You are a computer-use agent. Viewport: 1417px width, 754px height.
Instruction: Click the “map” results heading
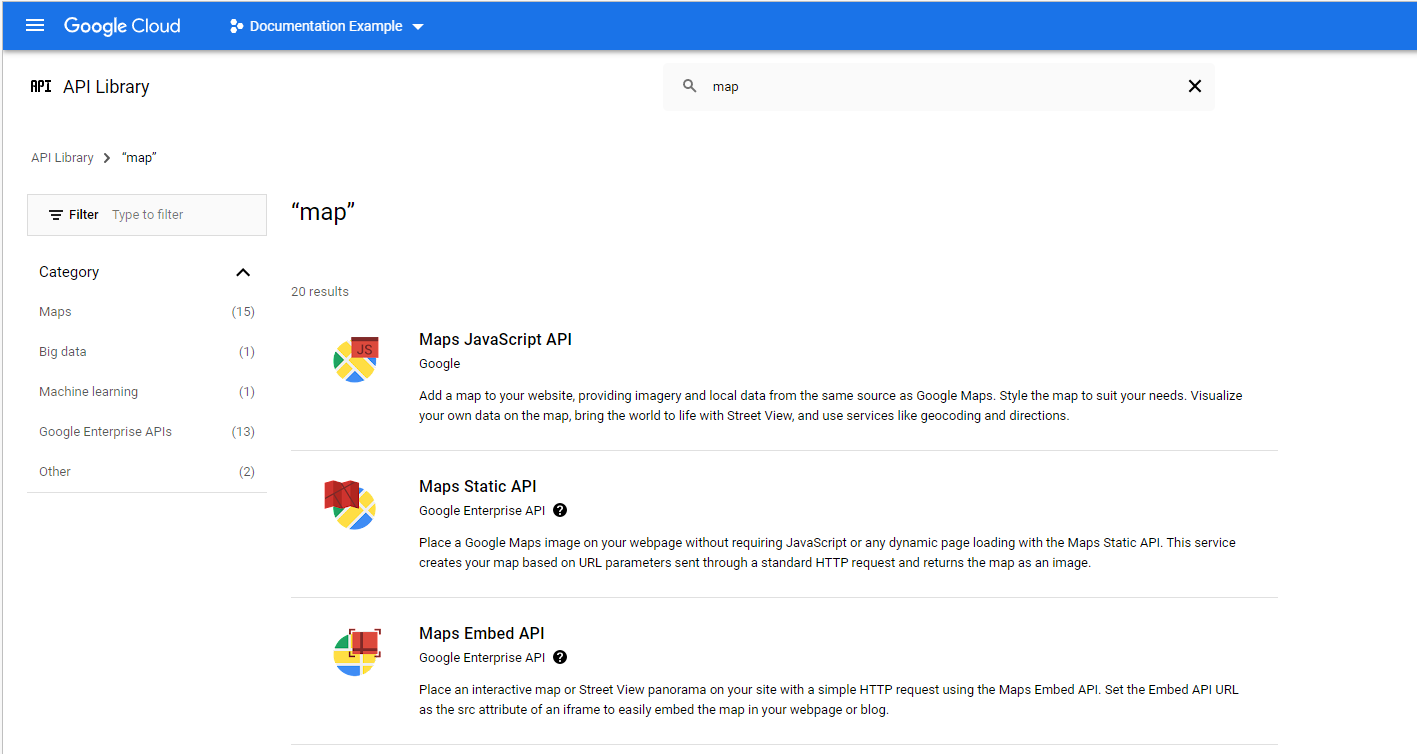[323, 212]
